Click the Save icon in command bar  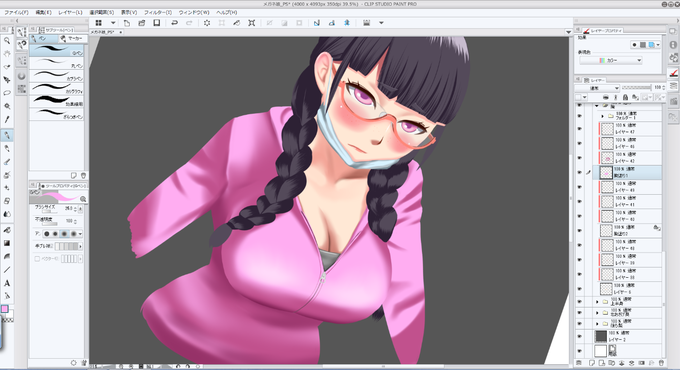(157, 23)
